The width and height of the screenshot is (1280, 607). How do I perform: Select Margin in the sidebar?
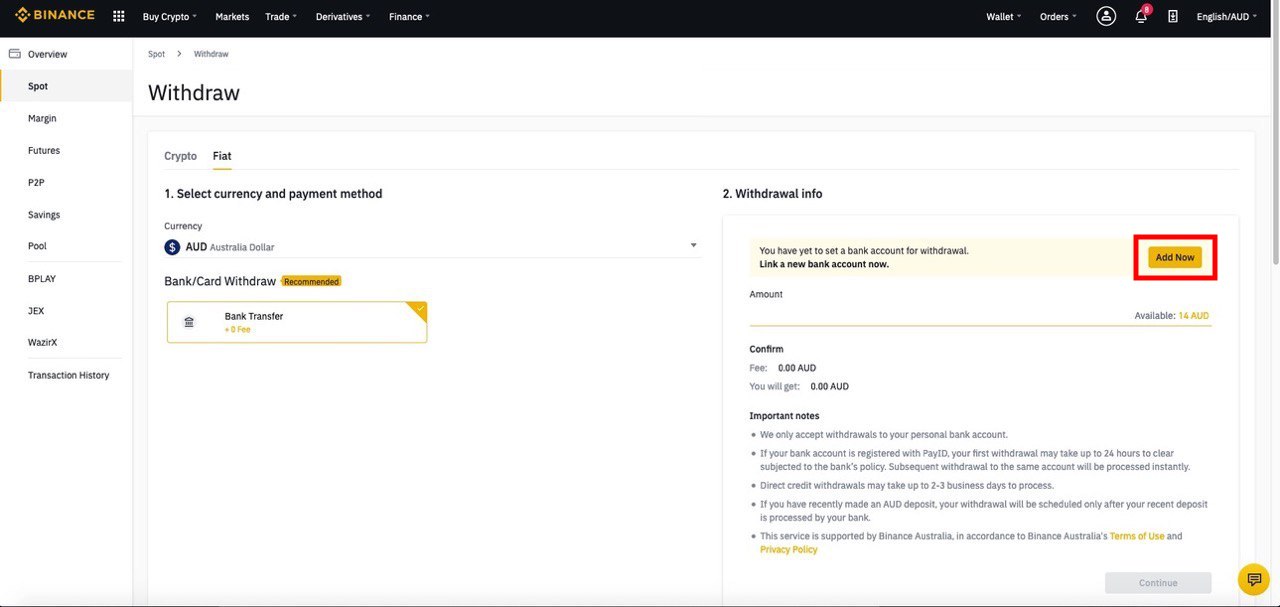(66, 118)
